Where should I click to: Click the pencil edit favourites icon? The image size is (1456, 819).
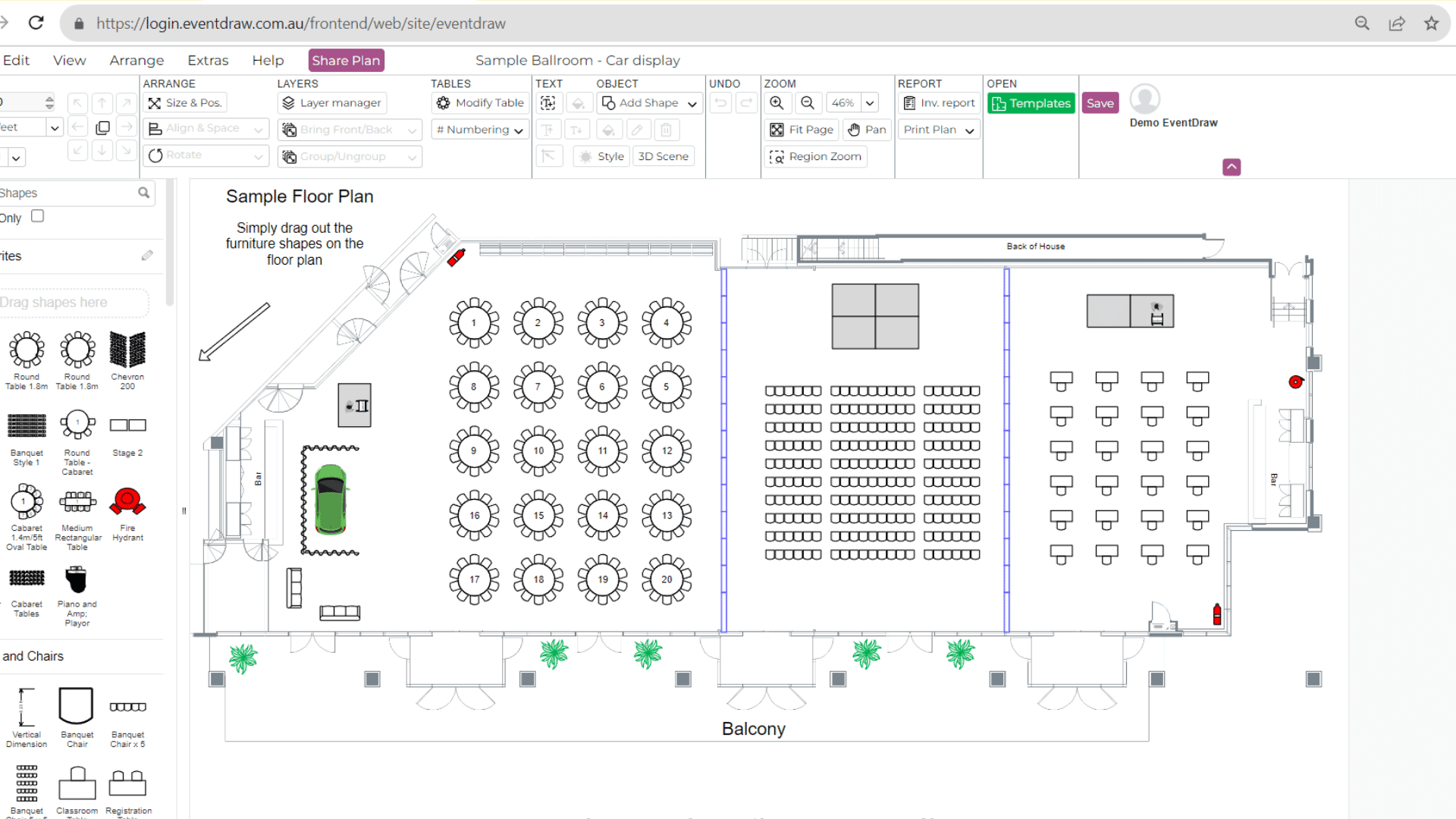pyautogui.click(x=147, y=256)
